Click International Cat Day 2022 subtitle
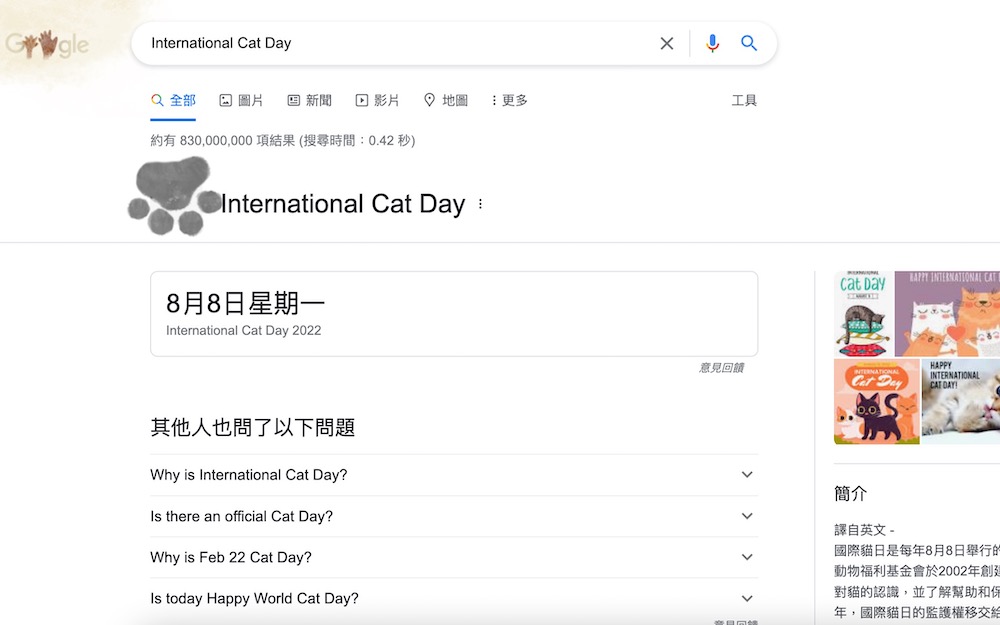1000x625 pixels. click(x=244, y=330)
